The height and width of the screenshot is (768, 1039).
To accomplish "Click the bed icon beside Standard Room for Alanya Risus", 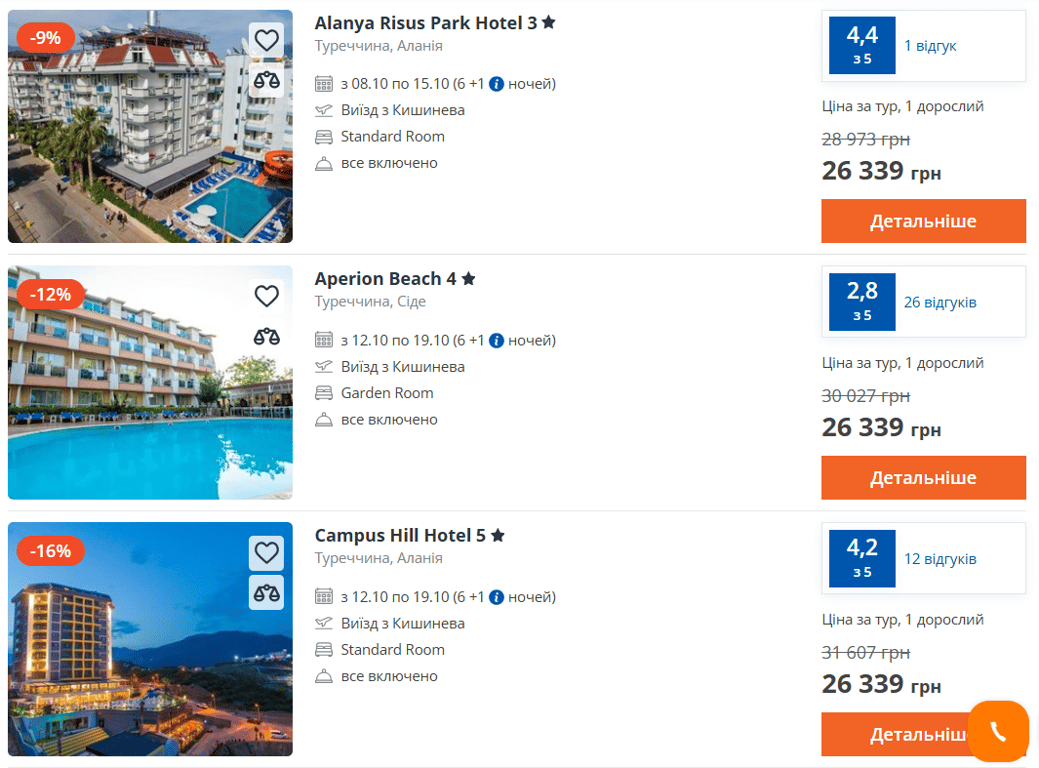I will pyautogui.click(x=324, y=136).
